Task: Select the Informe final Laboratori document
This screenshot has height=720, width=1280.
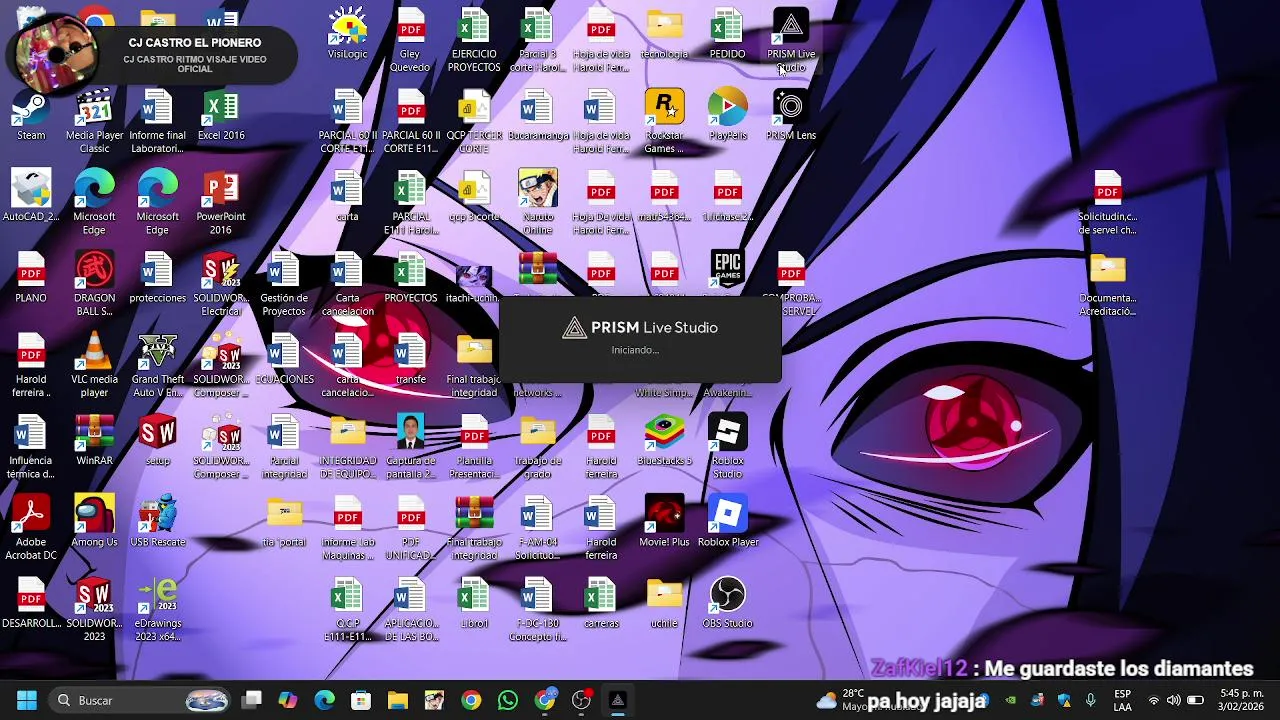Action: tap(158, 121)
